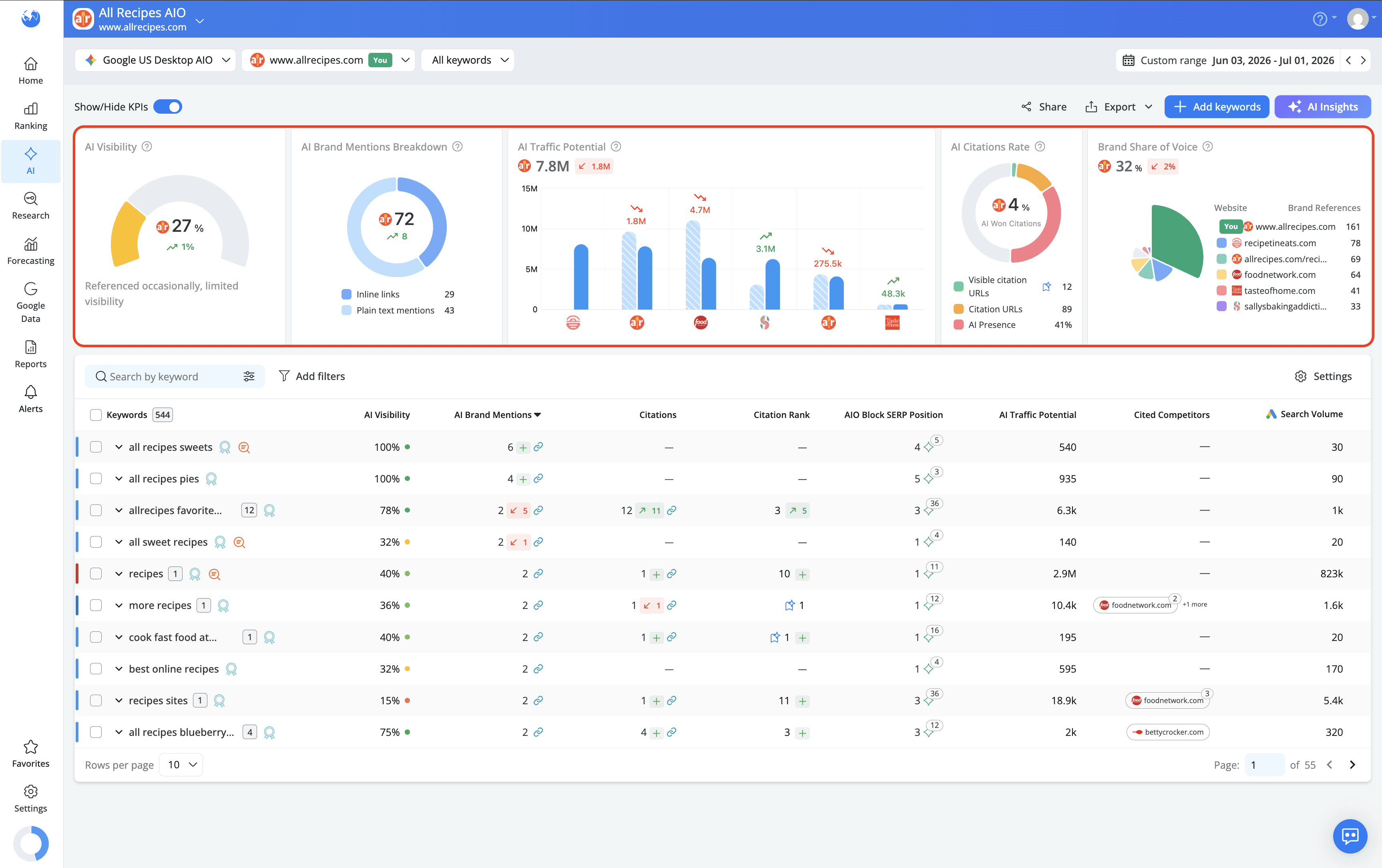Click the AI Brand Mentions Breakdown help icon

tap(458, 147)
